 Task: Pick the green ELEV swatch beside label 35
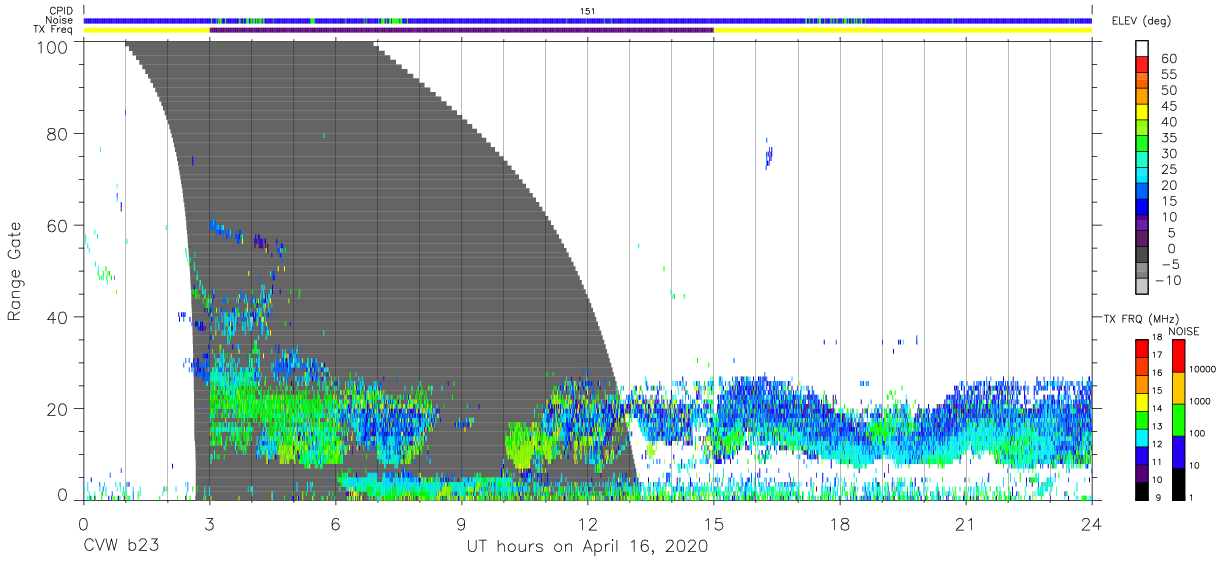click(1142, 144)
